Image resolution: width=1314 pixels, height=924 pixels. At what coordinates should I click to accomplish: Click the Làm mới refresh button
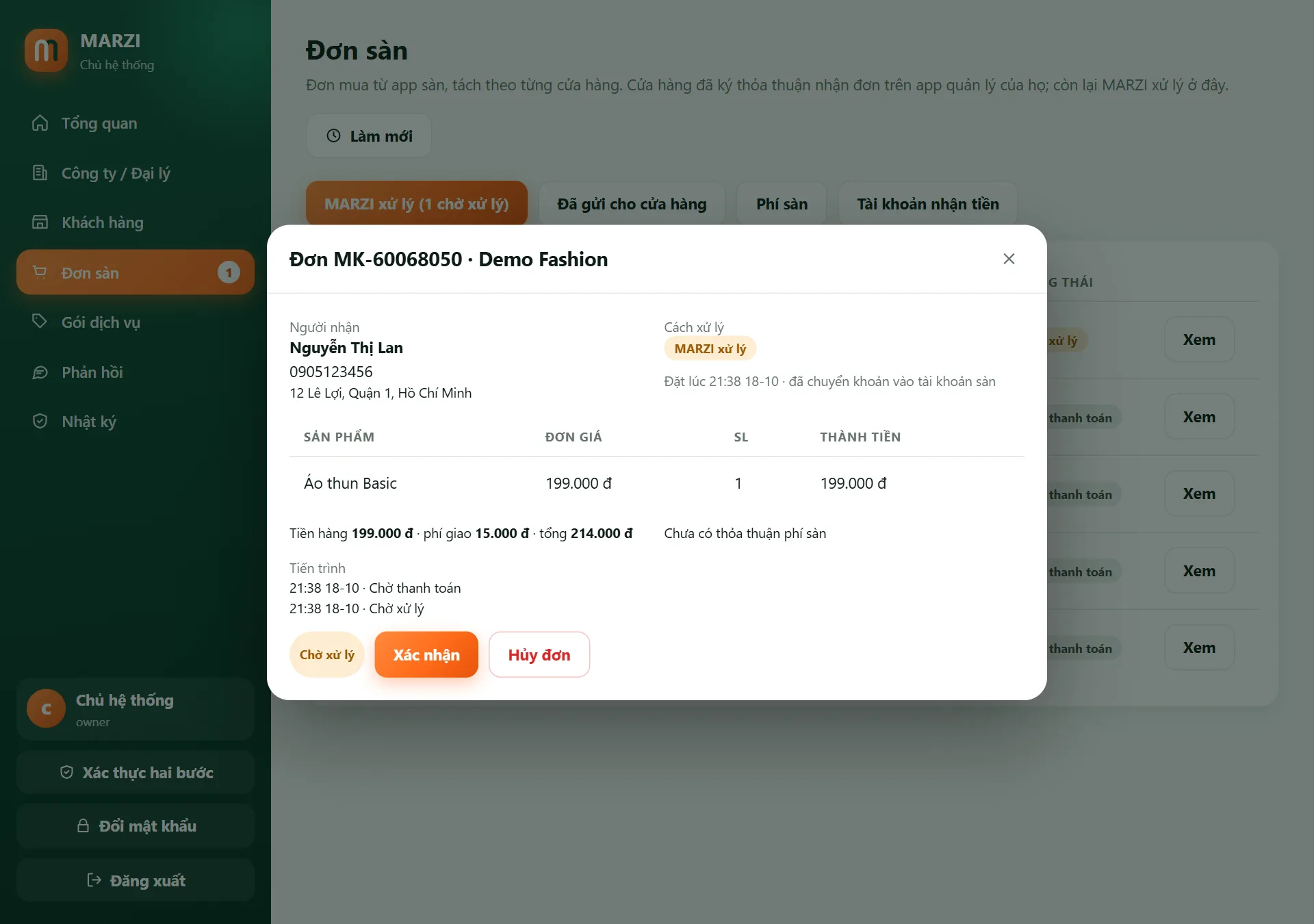pyautogui.click(x=369, y=136)
